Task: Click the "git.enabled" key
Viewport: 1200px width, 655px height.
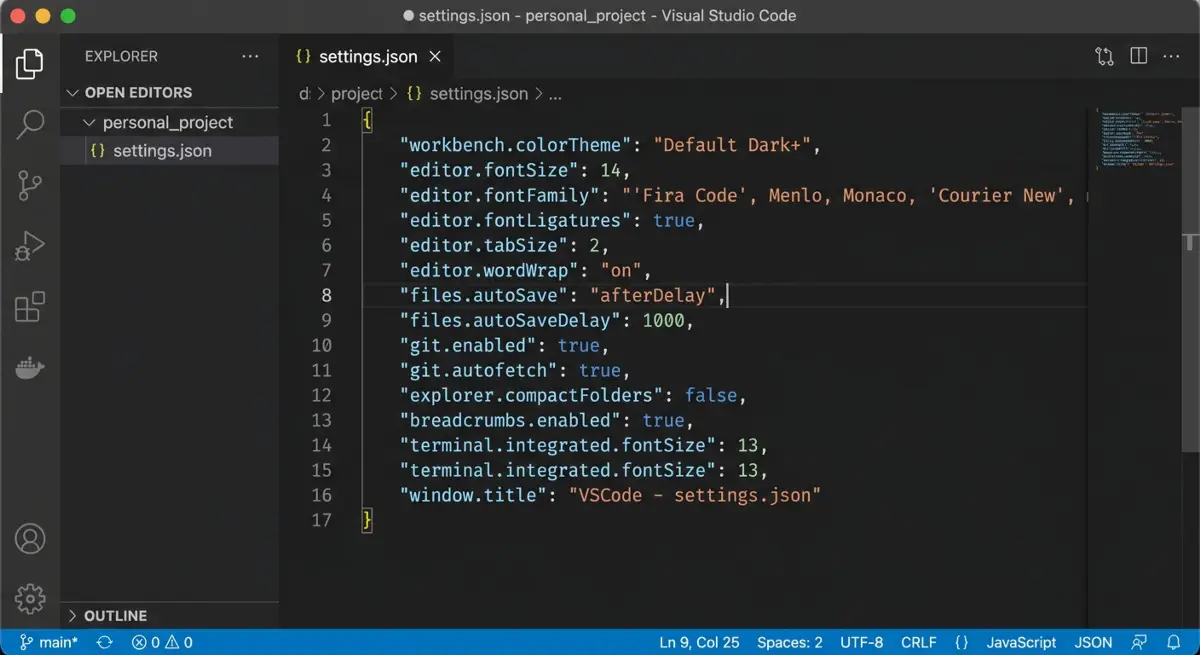Action: pos(467,345)
